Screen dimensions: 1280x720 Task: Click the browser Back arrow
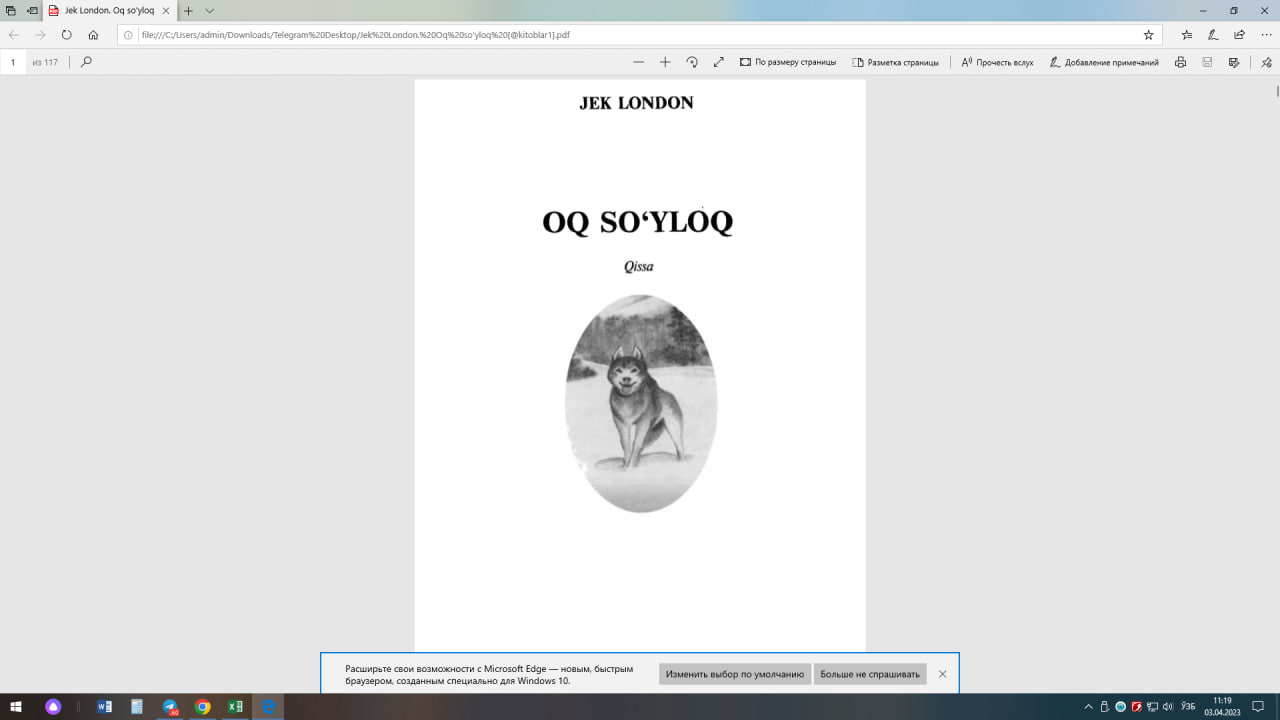(14, 34)
